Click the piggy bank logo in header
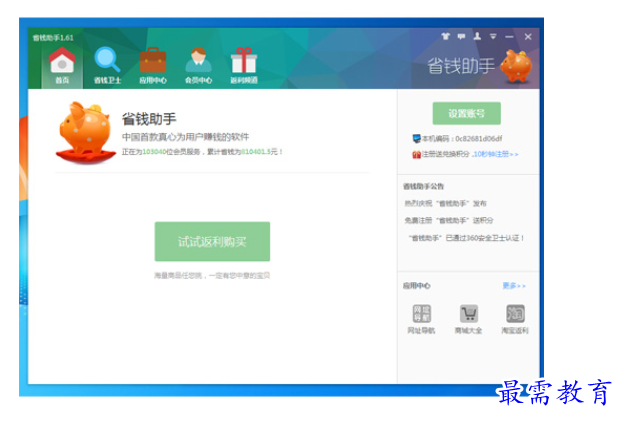The height and width of the screenshot is (424, 620). tap(516, 66)
